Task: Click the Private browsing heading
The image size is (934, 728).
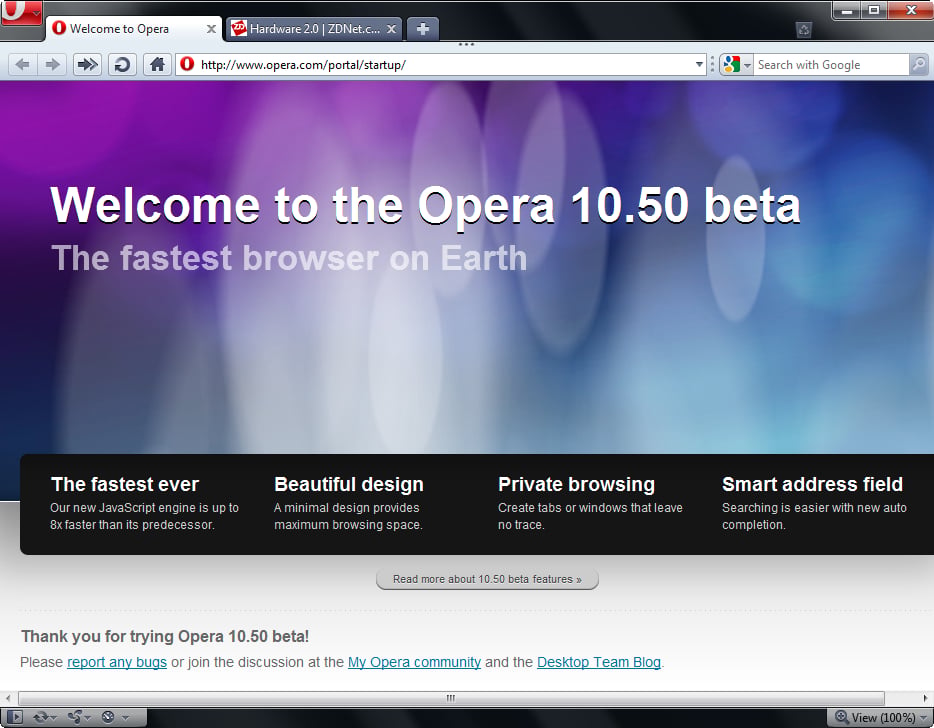Action: tap(577, 484)
